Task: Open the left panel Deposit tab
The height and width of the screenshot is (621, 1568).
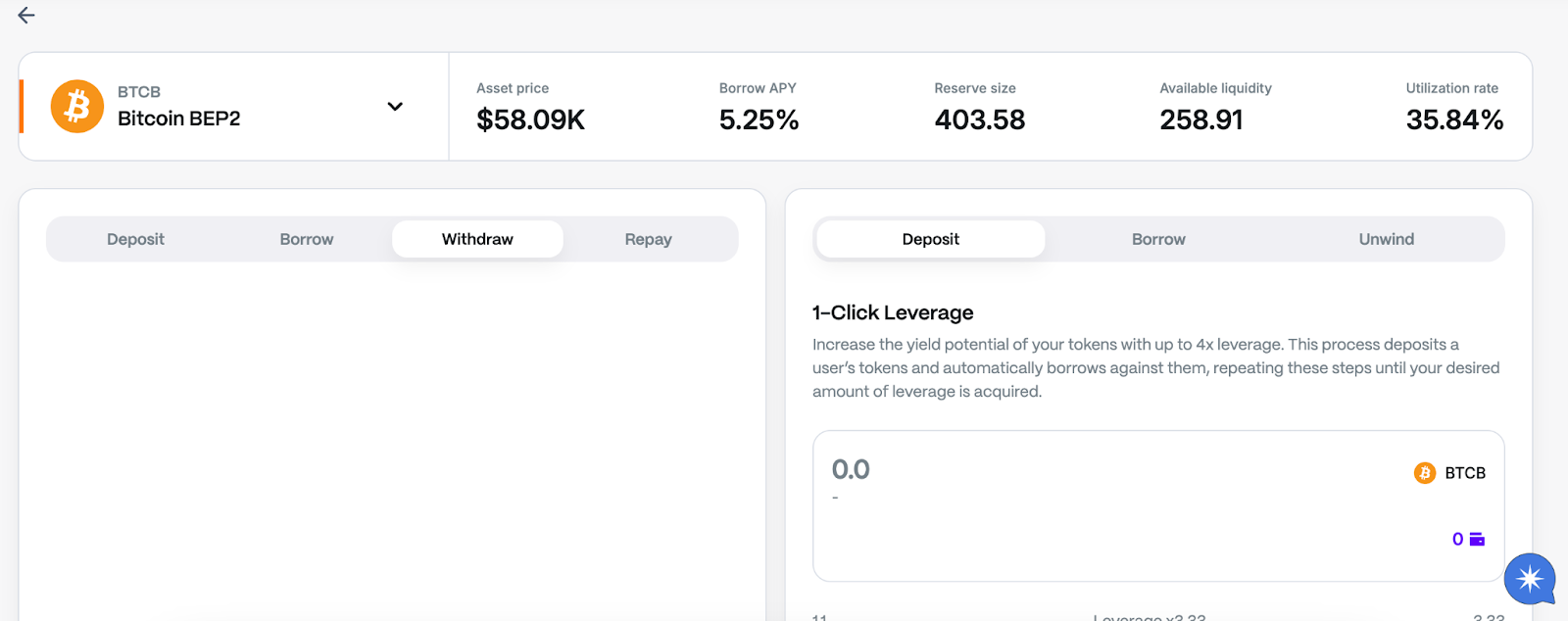Action: click(135, 239)
